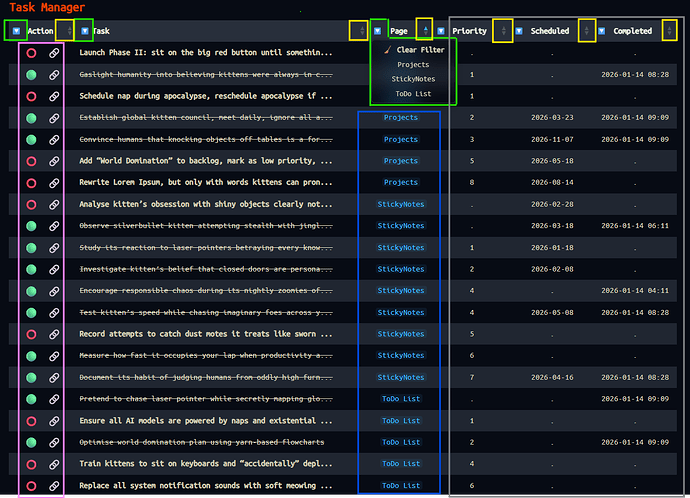
Task: Mark 'Launch Phase II' task as done
Action: tap(31, 52)
